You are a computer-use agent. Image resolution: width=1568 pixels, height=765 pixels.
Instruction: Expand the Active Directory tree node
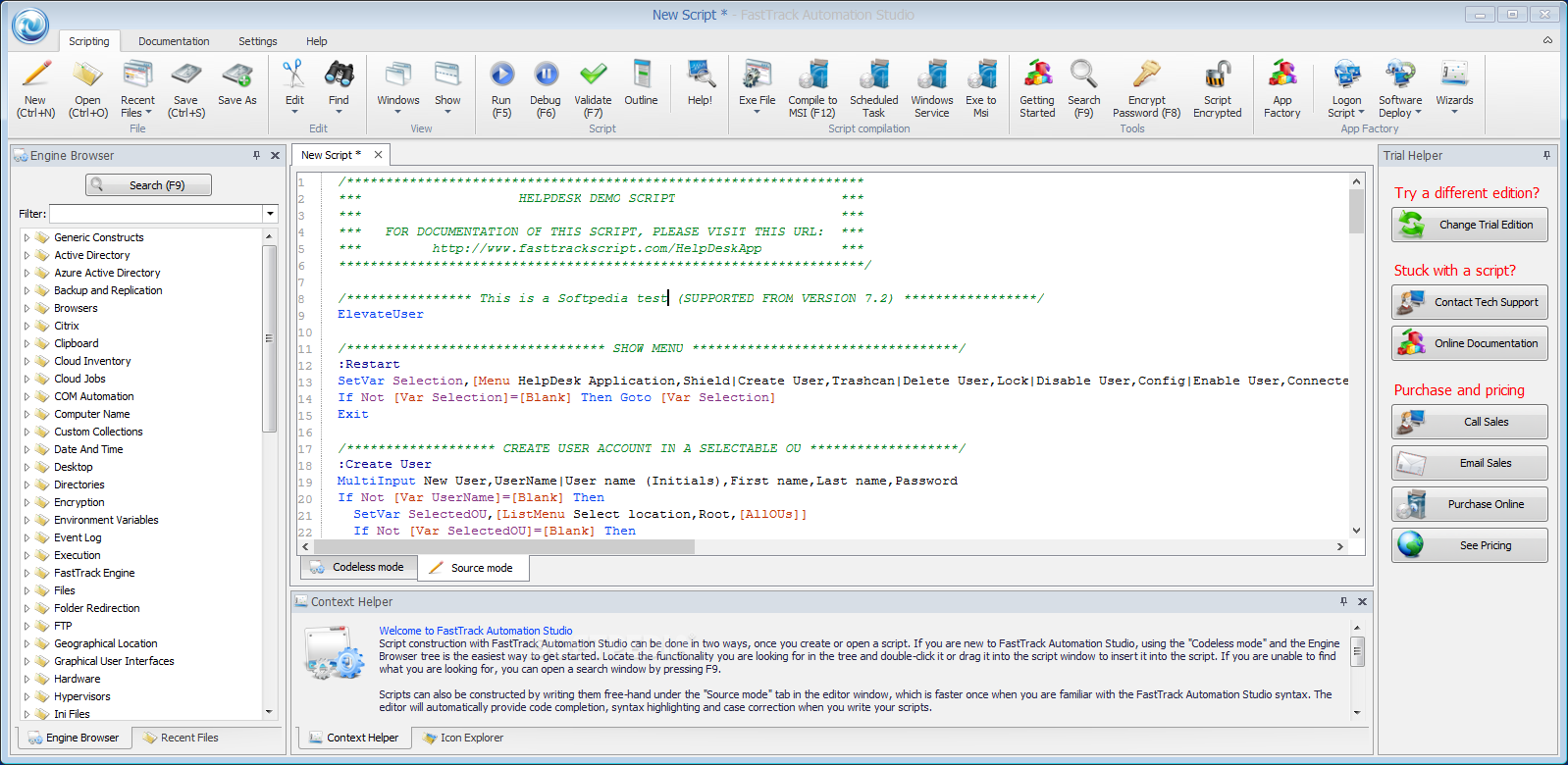pos(26,255)
